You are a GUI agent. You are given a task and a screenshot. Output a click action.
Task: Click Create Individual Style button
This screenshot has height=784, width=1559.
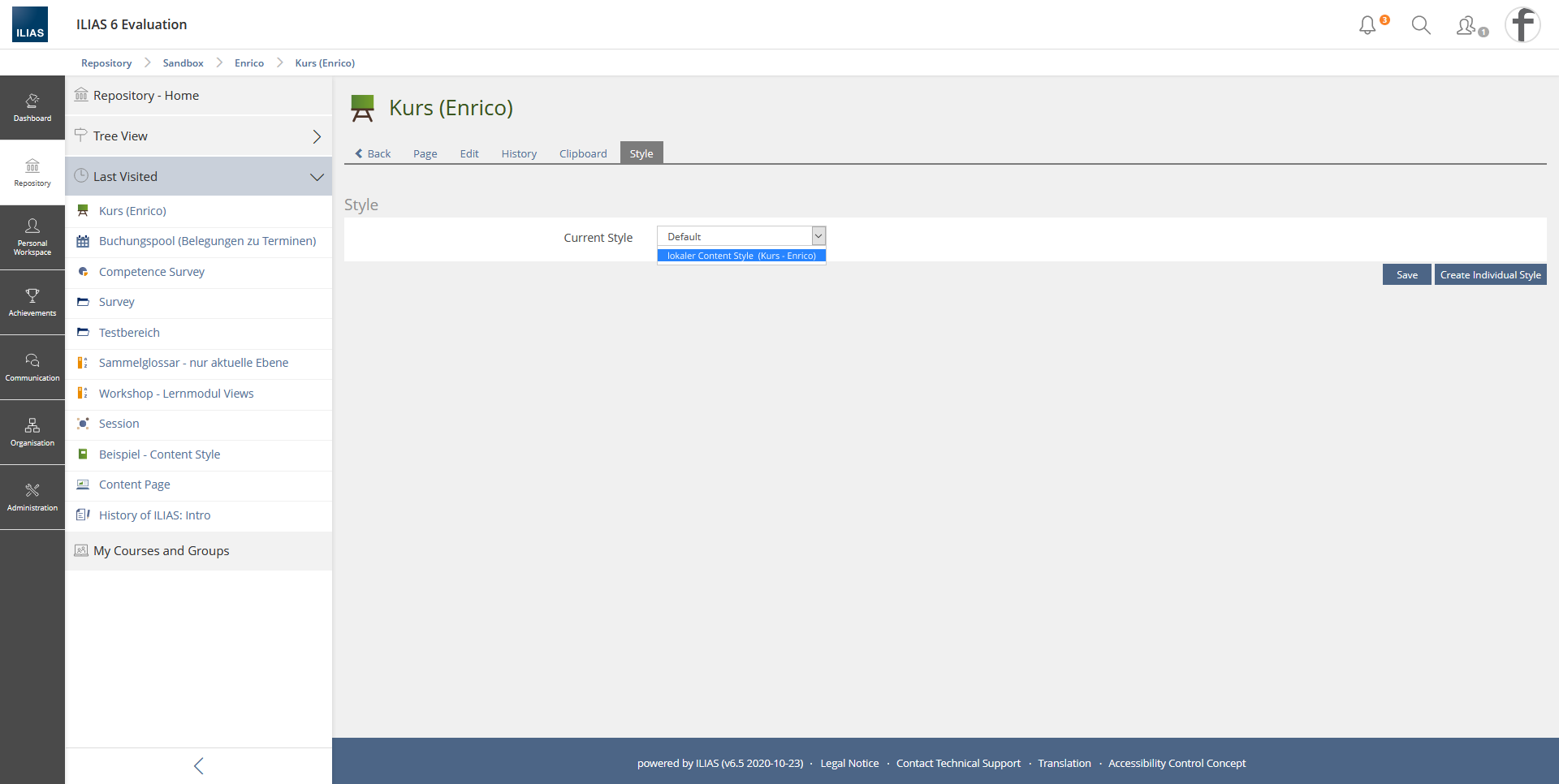[1490, 275]
